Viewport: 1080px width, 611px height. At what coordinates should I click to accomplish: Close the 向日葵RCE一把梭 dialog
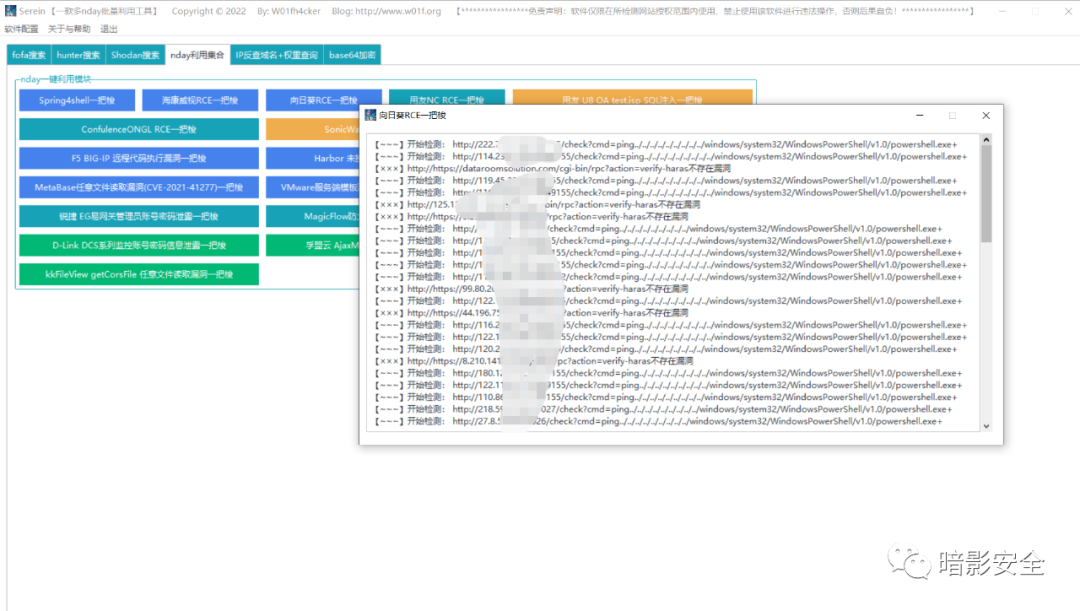(x=986, y=115)
